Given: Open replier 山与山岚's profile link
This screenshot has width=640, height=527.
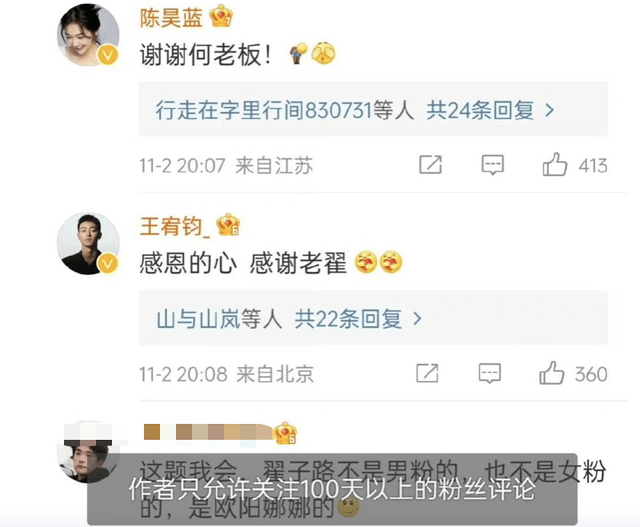Looking at the screenshot, I should click(198, 319).
